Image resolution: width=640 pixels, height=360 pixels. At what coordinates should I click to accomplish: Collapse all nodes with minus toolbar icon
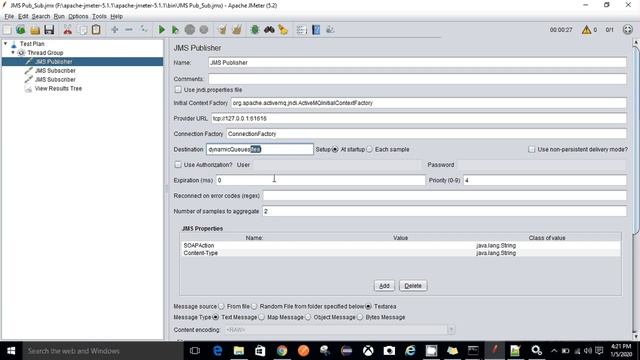pos(129,30)
